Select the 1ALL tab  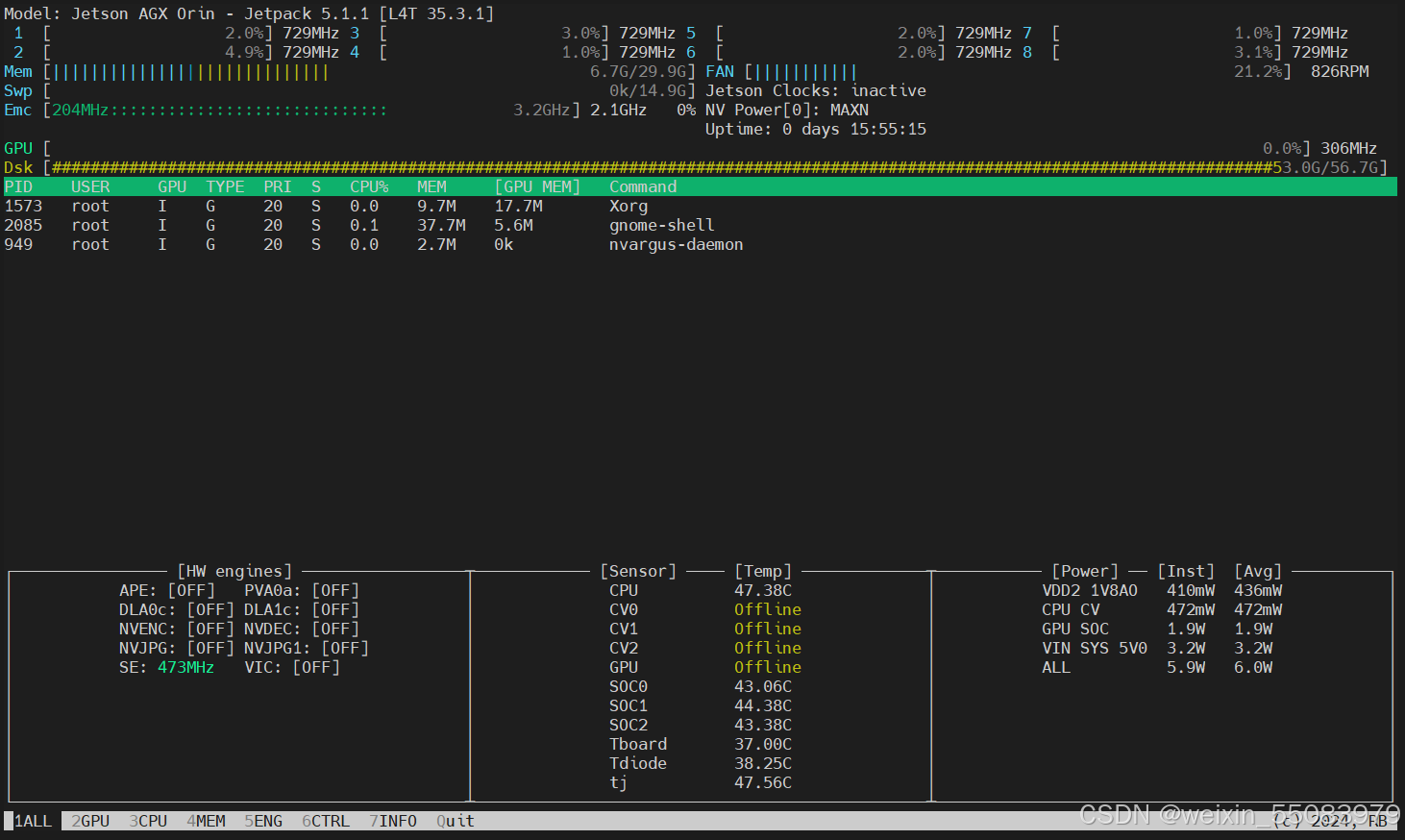pos(33,821)
